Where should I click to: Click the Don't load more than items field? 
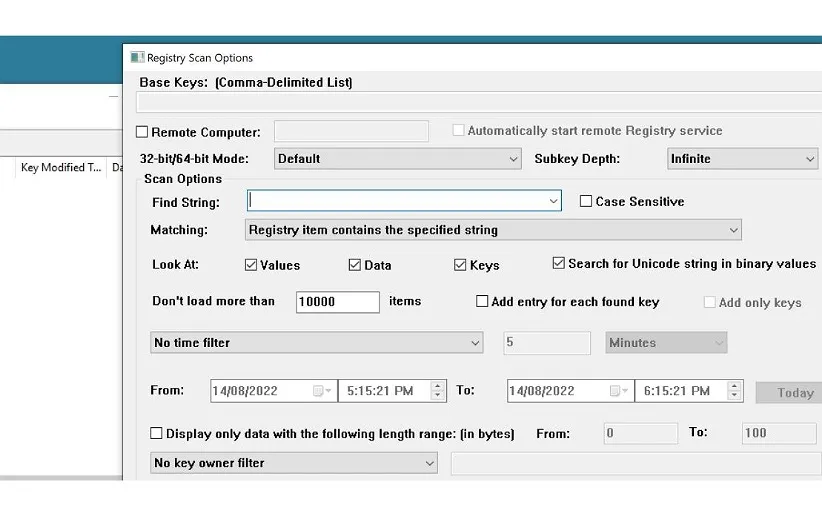(x=337, y=302)
